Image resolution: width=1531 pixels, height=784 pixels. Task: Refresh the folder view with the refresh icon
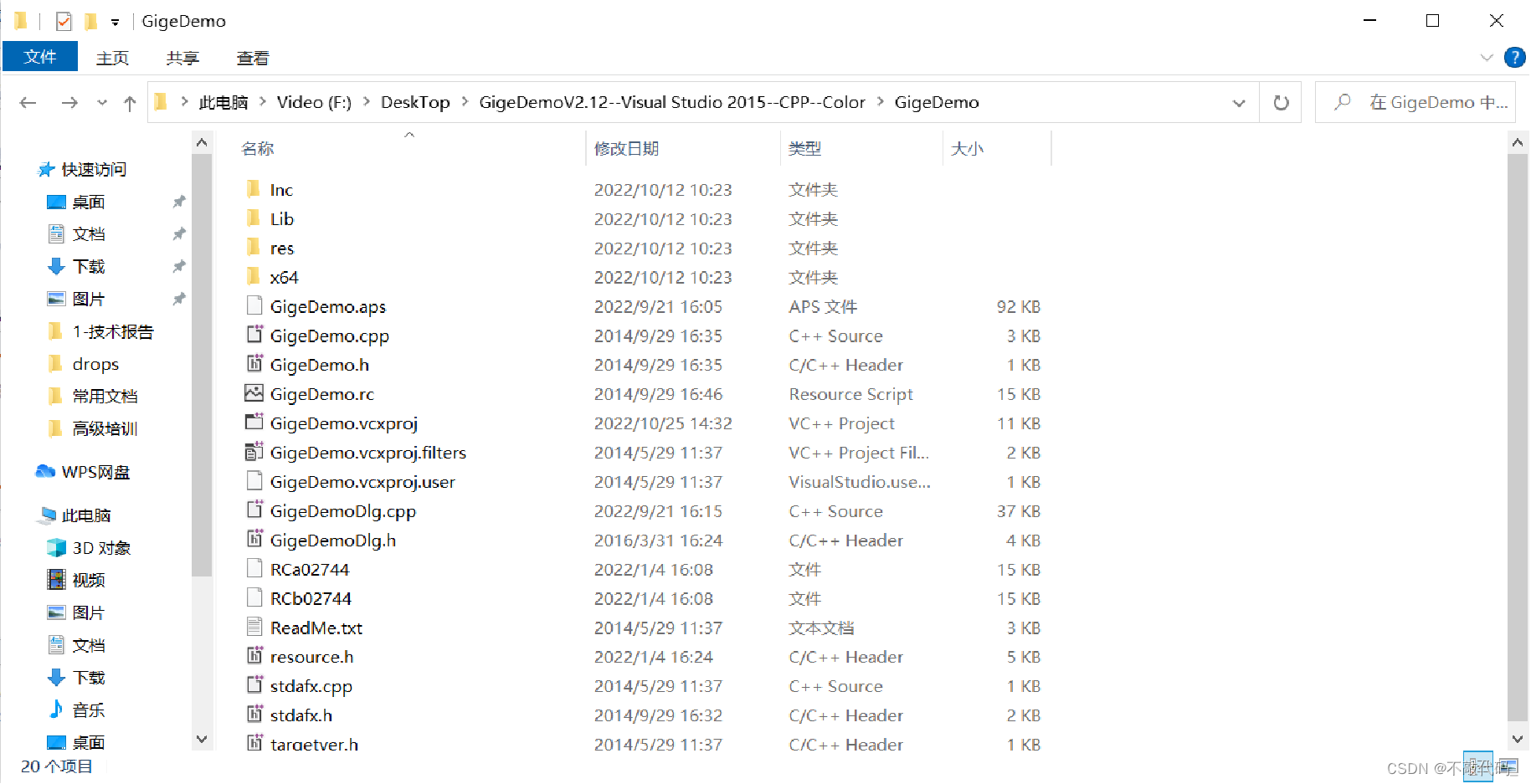(x=1280, y=102)
